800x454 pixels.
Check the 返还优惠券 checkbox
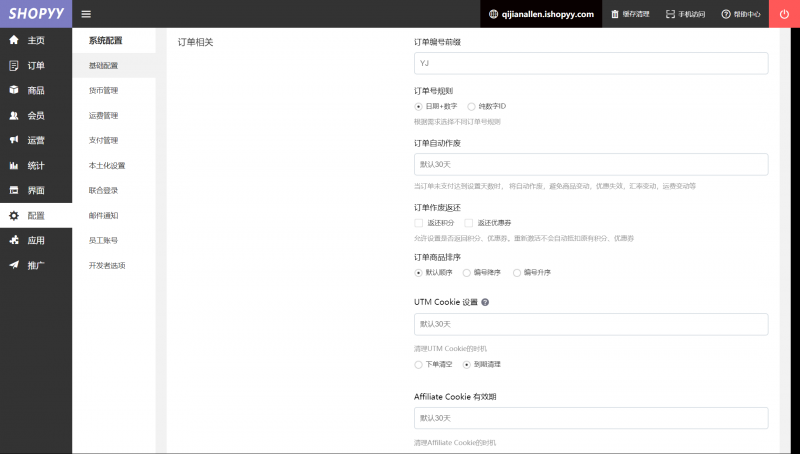click(468, 223)
